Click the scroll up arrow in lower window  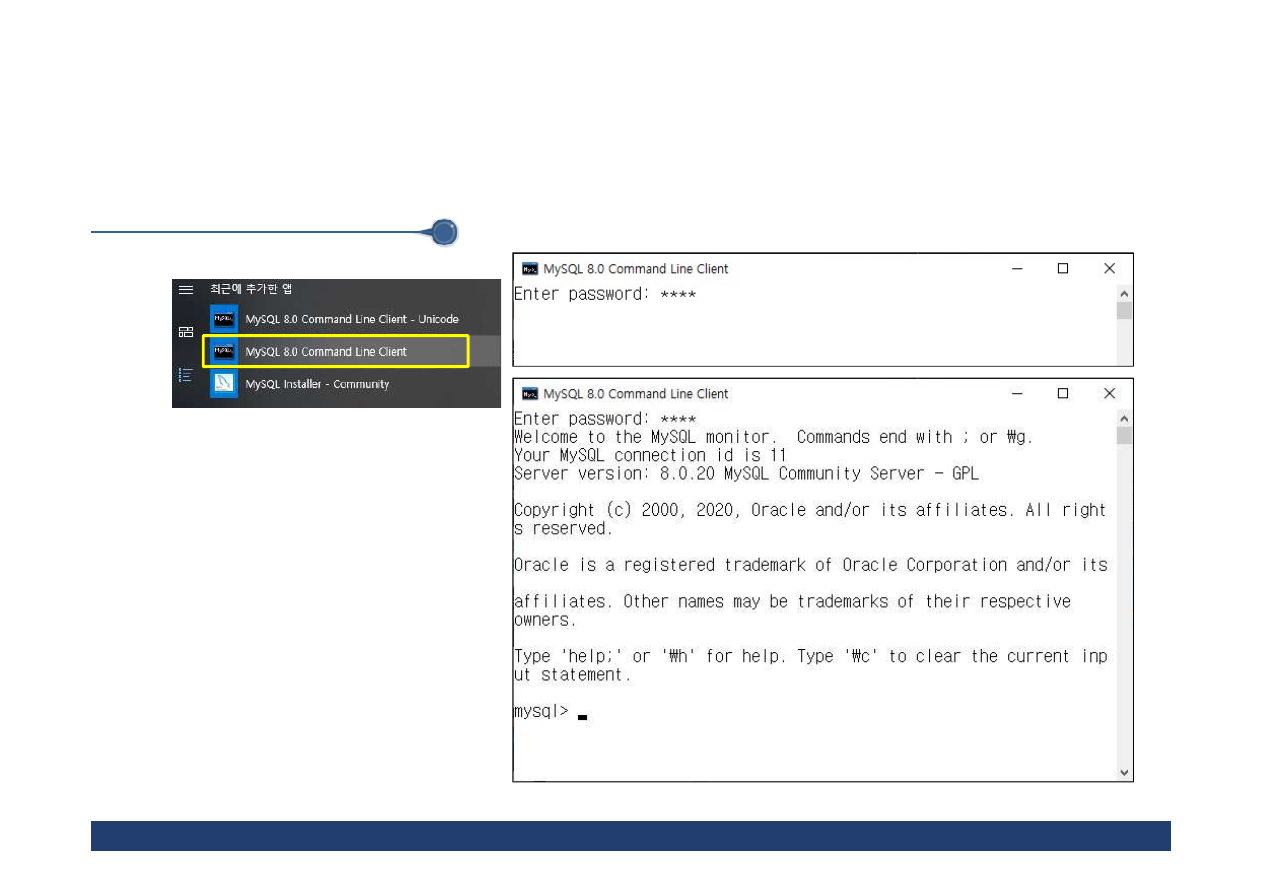[1124, 419]
